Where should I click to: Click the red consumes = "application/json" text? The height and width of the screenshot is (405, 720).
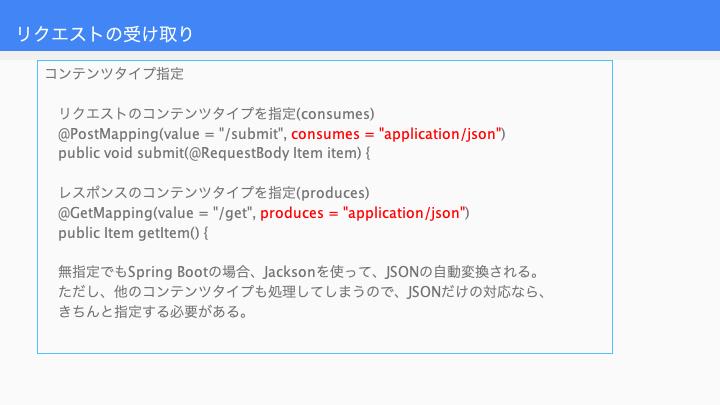[396, 134]
